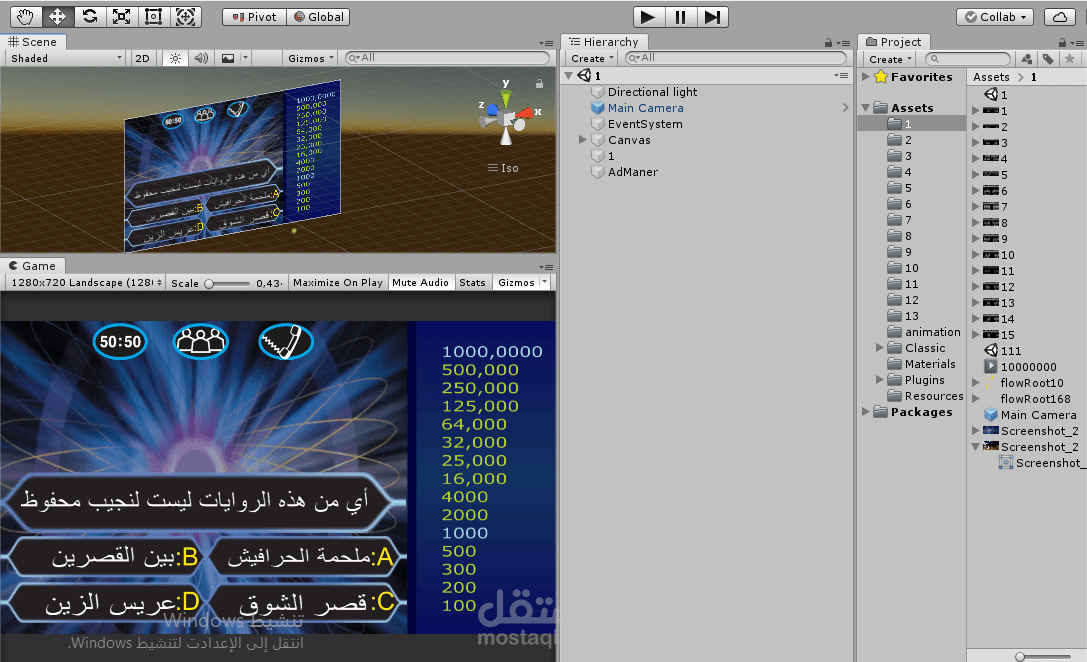Open the Collab dropdown
Image resolution: width=1087 pixels, height=662 pixels.
[995, 17]
